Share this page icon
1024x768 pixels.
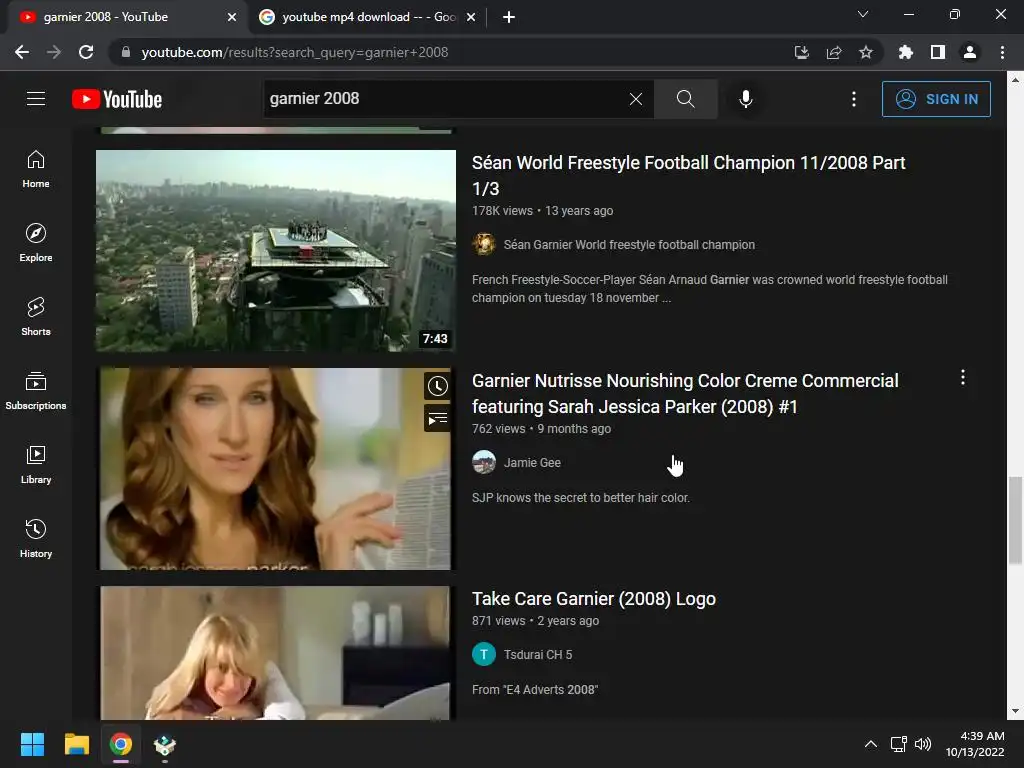[x=834, y=52]
